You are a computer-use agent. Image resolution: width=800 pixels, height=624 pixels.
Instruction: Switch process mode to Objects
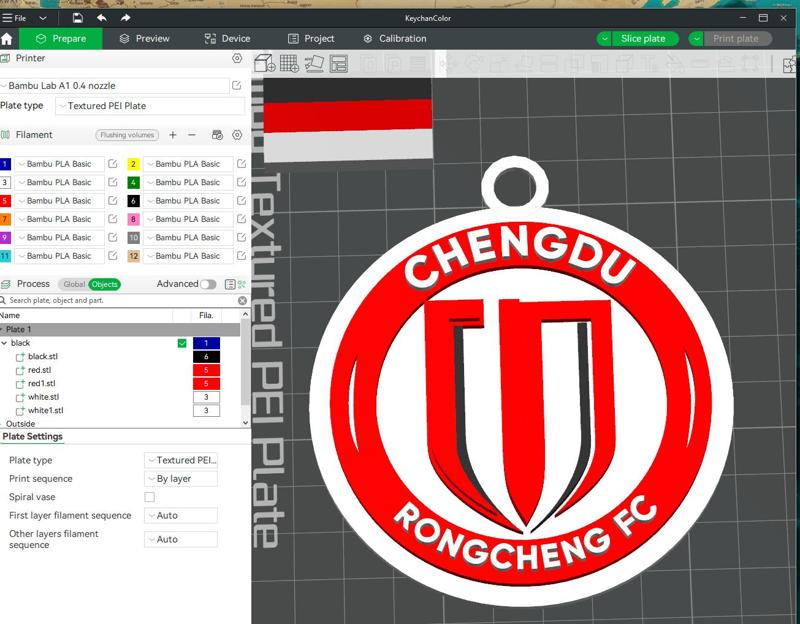[105, 284]
